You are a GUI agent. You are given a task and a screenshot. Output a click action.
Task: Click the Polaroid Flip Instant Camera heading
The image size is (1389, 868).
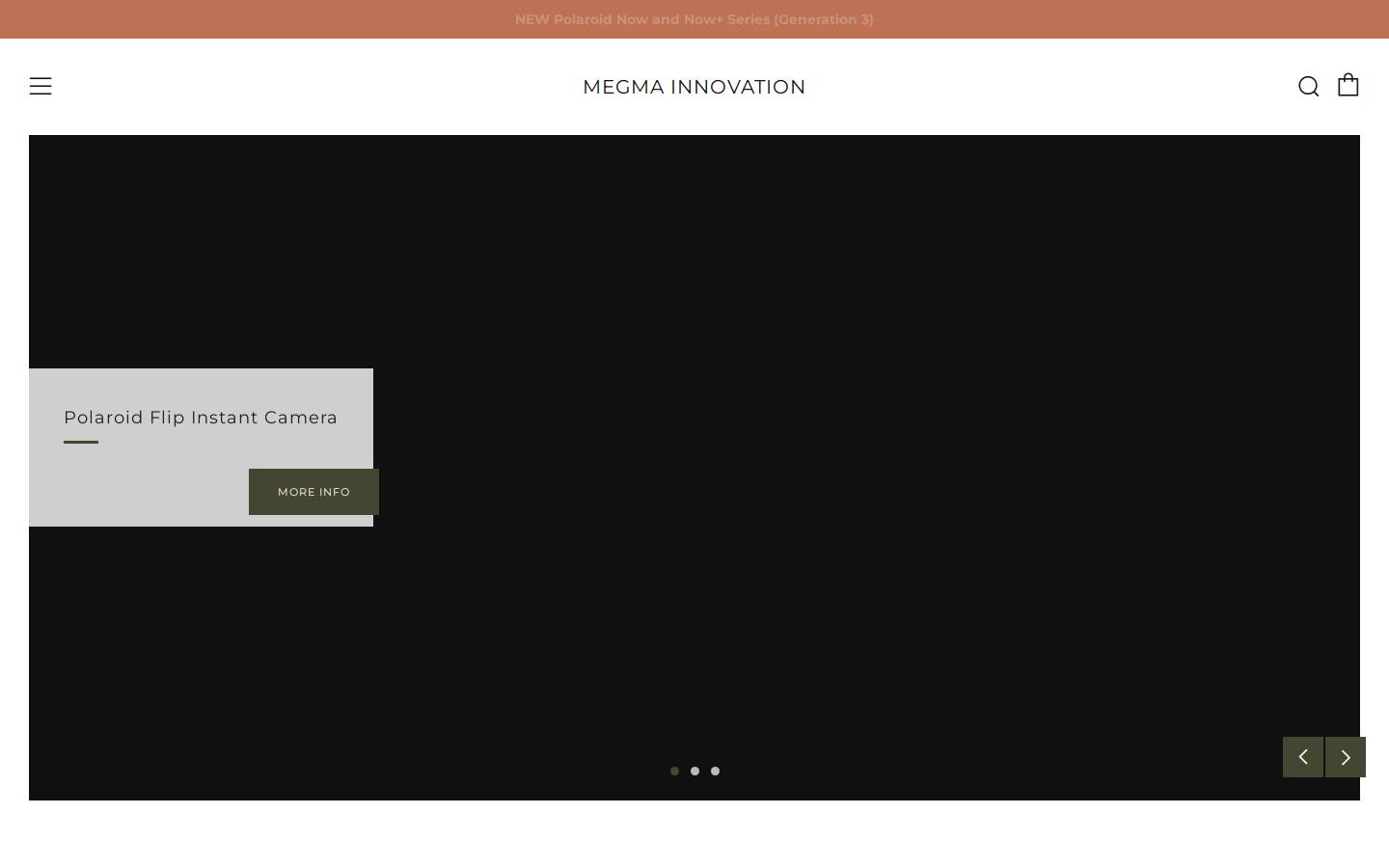tap(201, 418)
